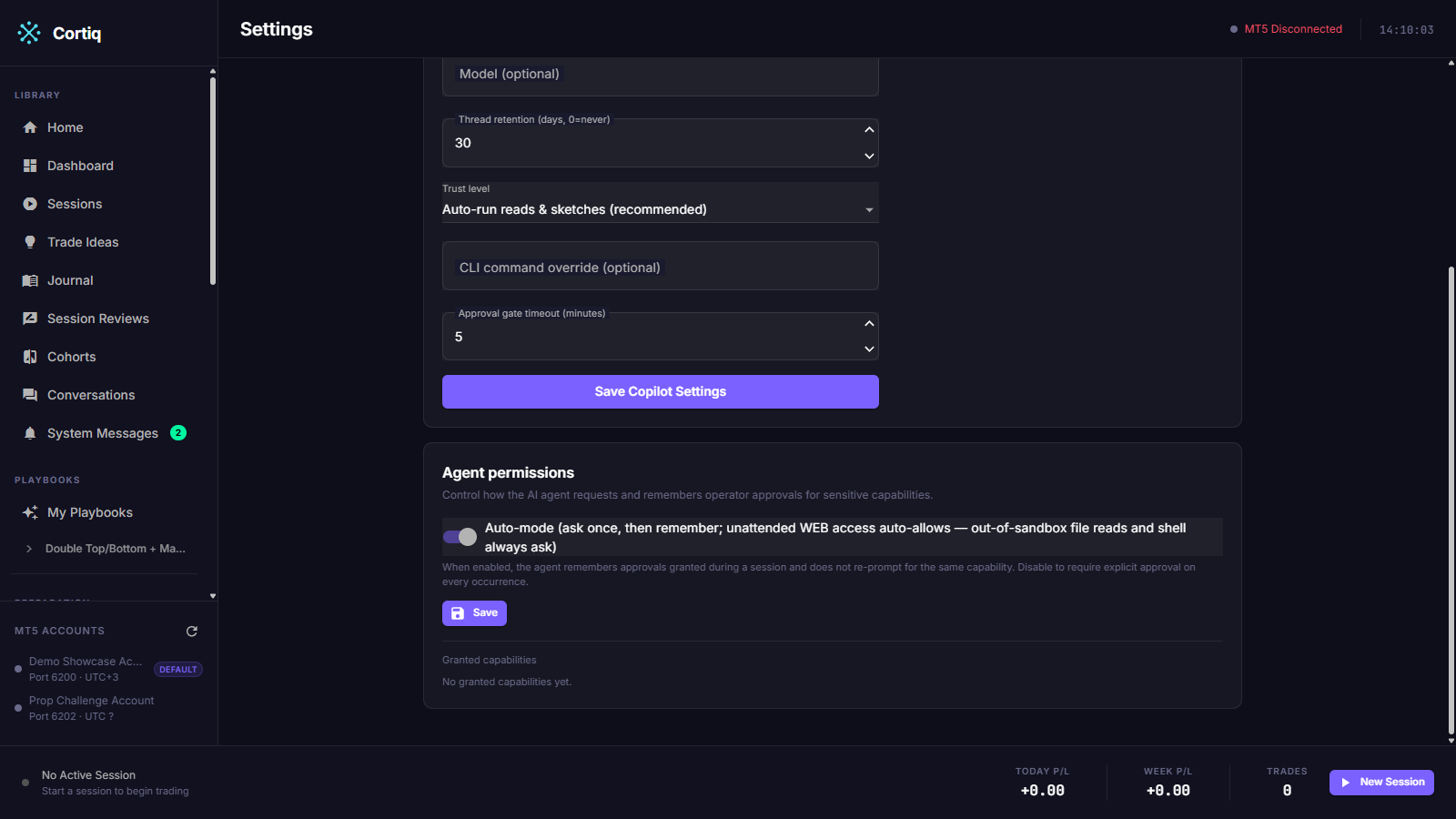Click the System Messages bell icon

click(x=30, y=433)
